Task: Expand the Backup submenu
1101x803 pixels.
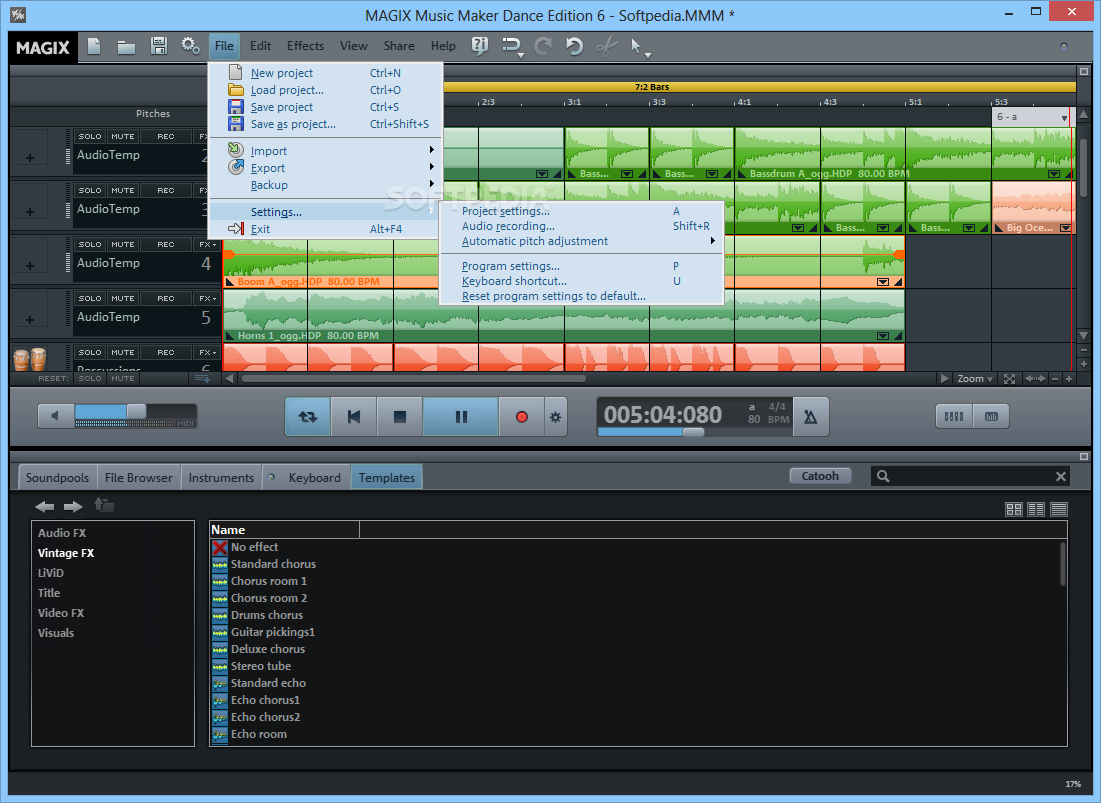Action: pyautogui.click(x=326, y=185)
